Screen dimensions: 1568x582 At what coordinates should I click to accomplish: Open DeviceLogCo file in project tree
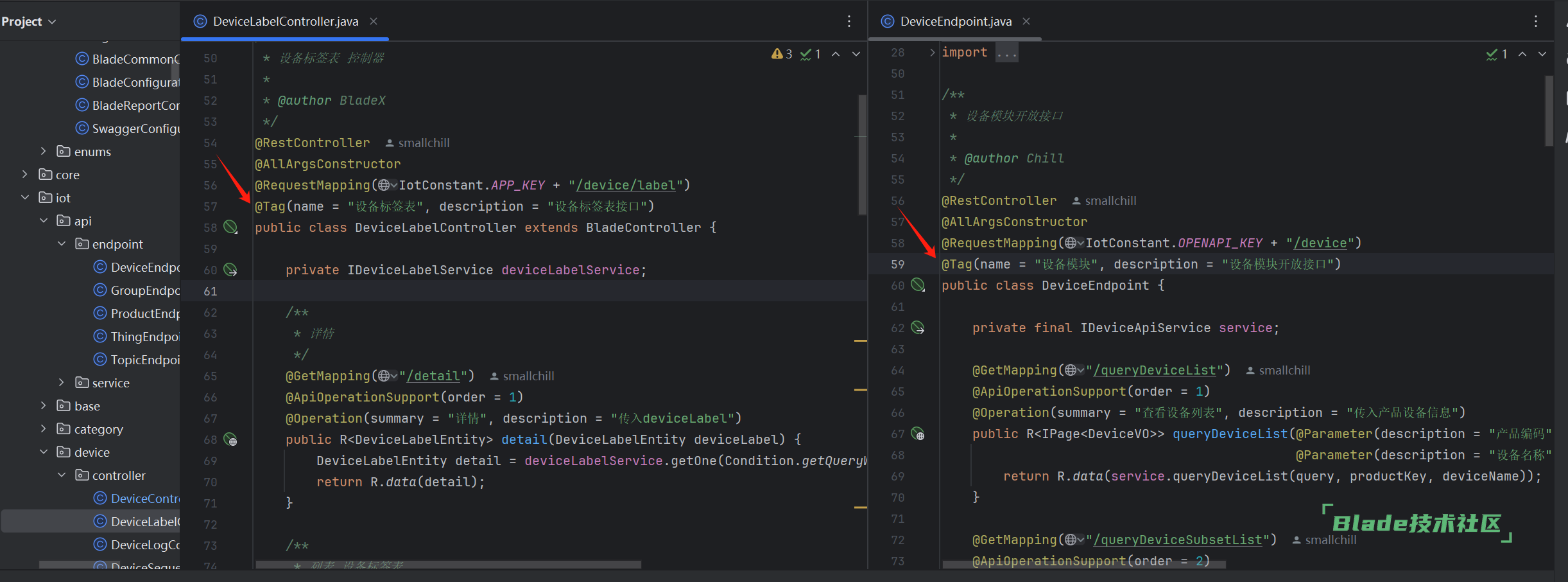pyautogui.click(x=137, y=545)
